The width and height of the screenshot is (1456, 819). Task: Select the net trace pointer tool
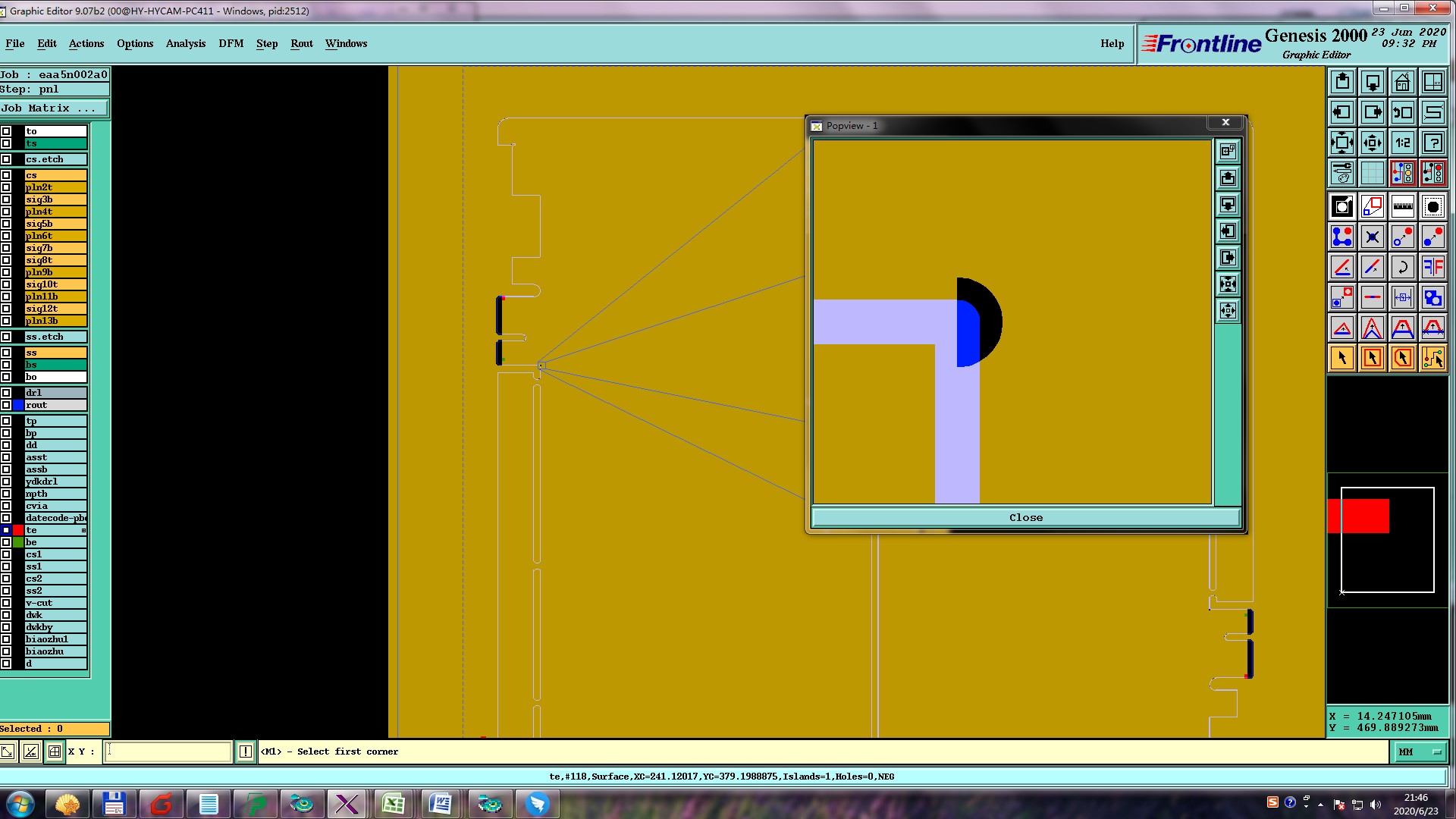1433,358
